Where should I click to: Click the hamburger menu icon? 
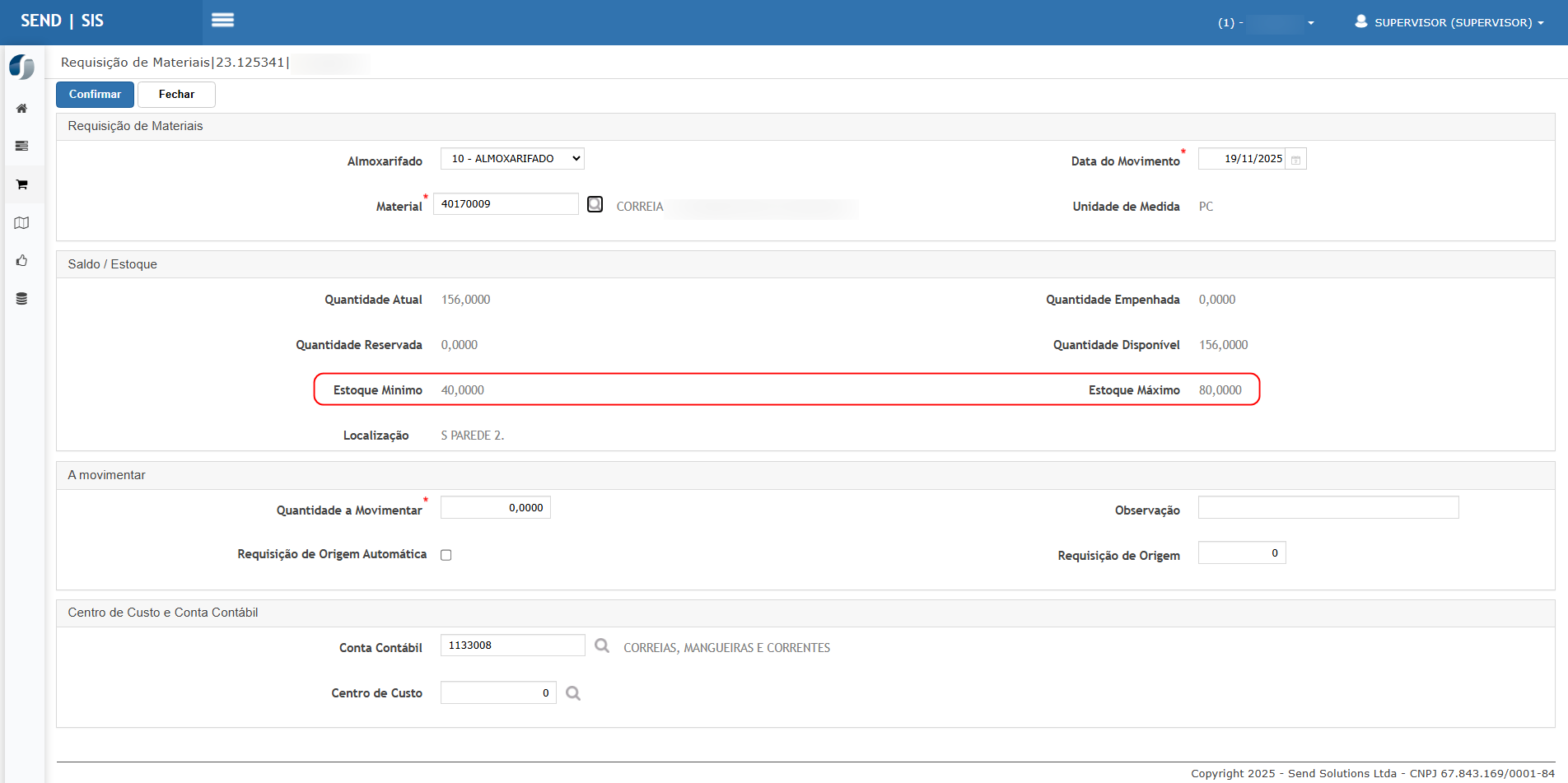[x=222, y=21]
